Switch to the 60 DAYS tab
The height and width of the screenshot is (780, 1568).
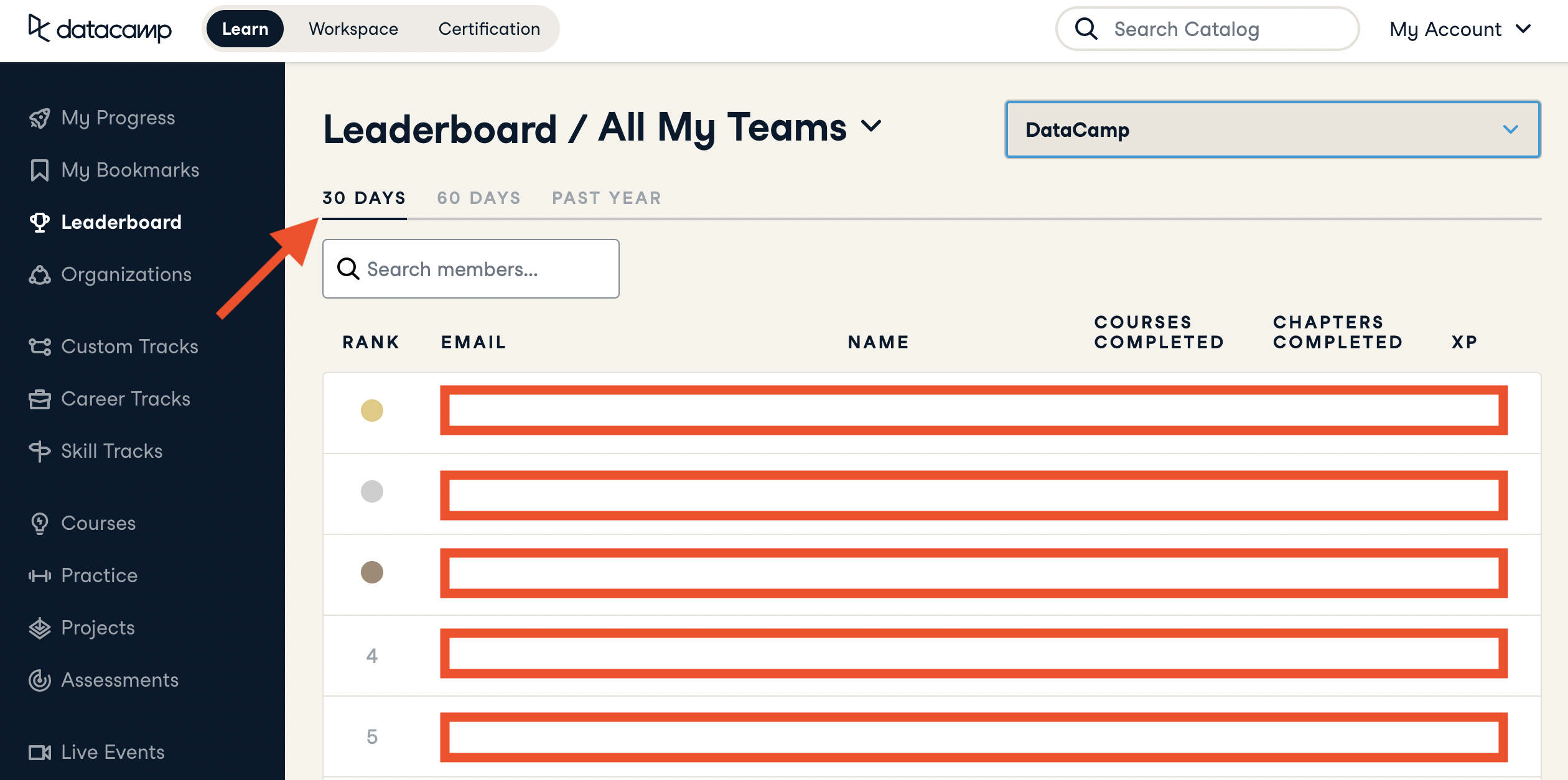point(478,198)
